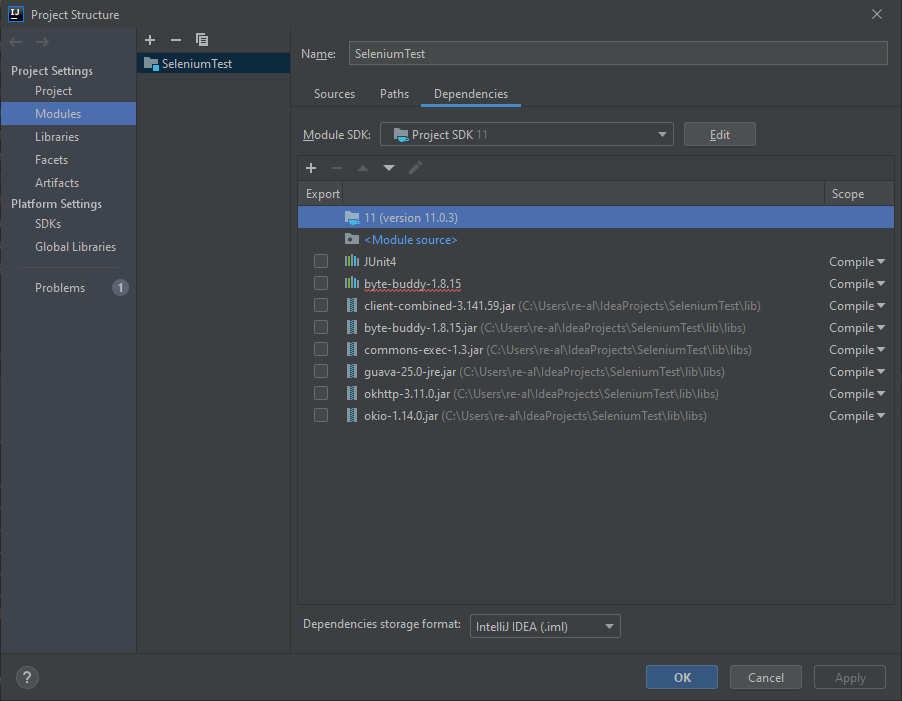Check export box for guava-25.0-jre.jar

tap(321, 371)
